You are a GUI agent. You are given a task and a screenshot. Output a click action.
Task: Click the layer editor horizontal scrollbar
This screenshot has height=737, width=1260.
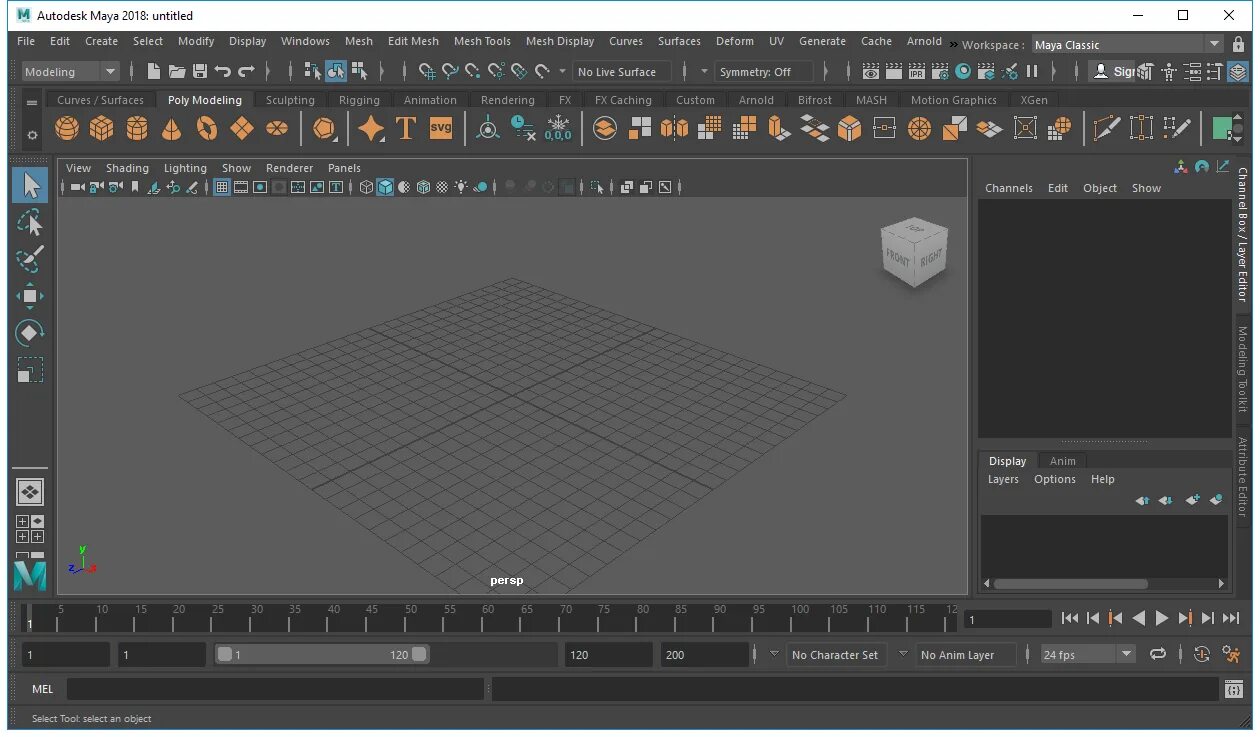pos(1071,584)
